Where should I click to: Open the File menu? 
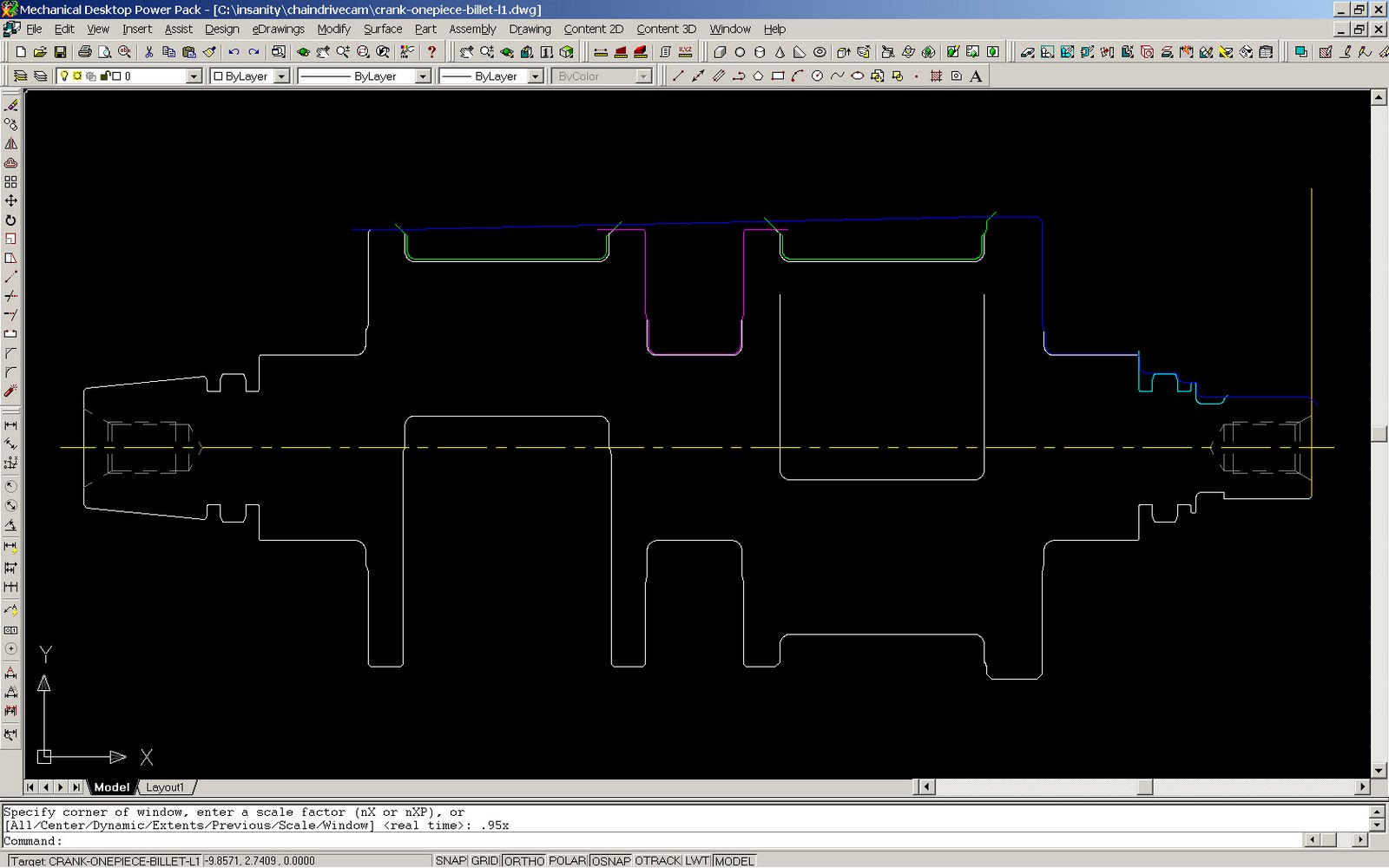click(34, 29)
